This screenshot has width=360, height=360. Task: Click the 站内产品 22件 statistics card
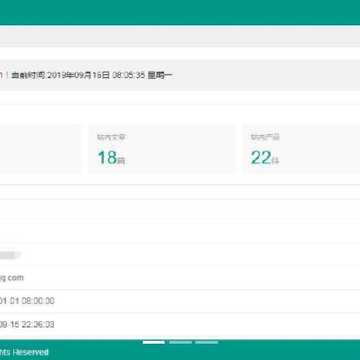pos(301,149)
